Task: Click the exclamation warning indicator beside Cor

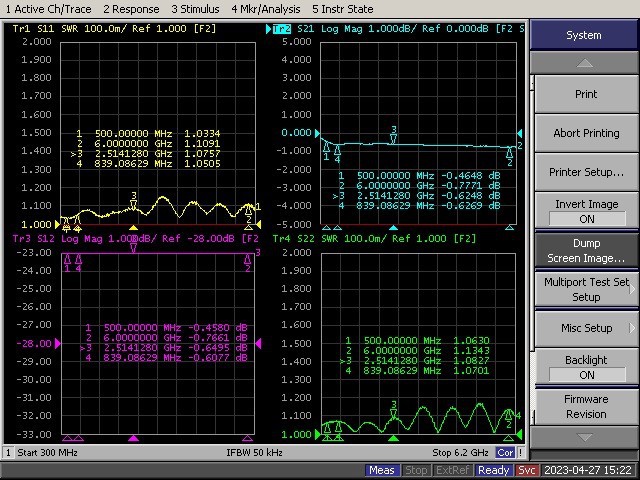Action: (520, 453)
